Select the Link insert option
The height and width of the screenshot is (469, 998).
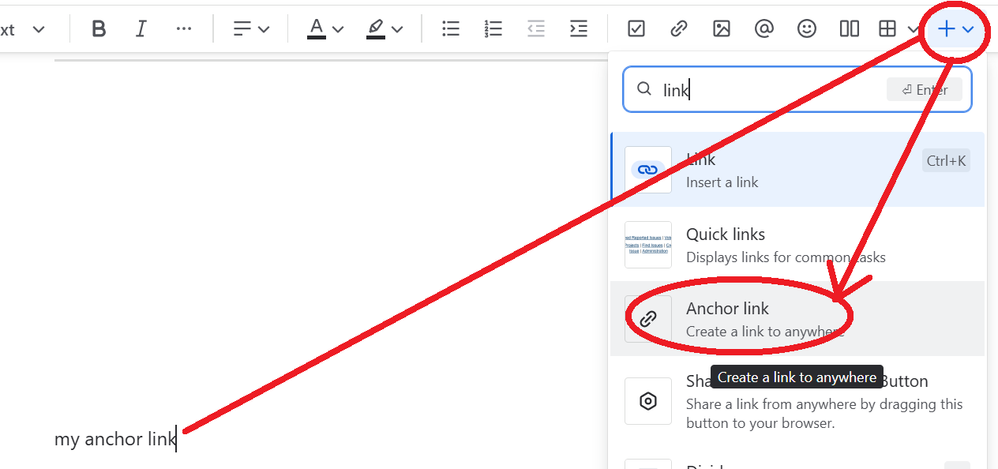[797, 169]
